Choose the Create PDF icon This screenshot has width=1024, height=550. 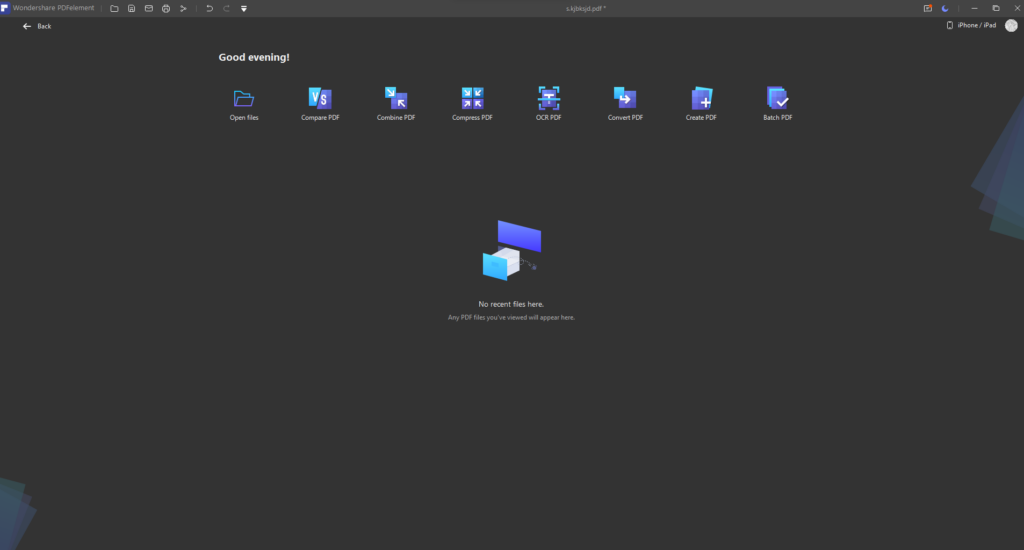pos(701,99)
